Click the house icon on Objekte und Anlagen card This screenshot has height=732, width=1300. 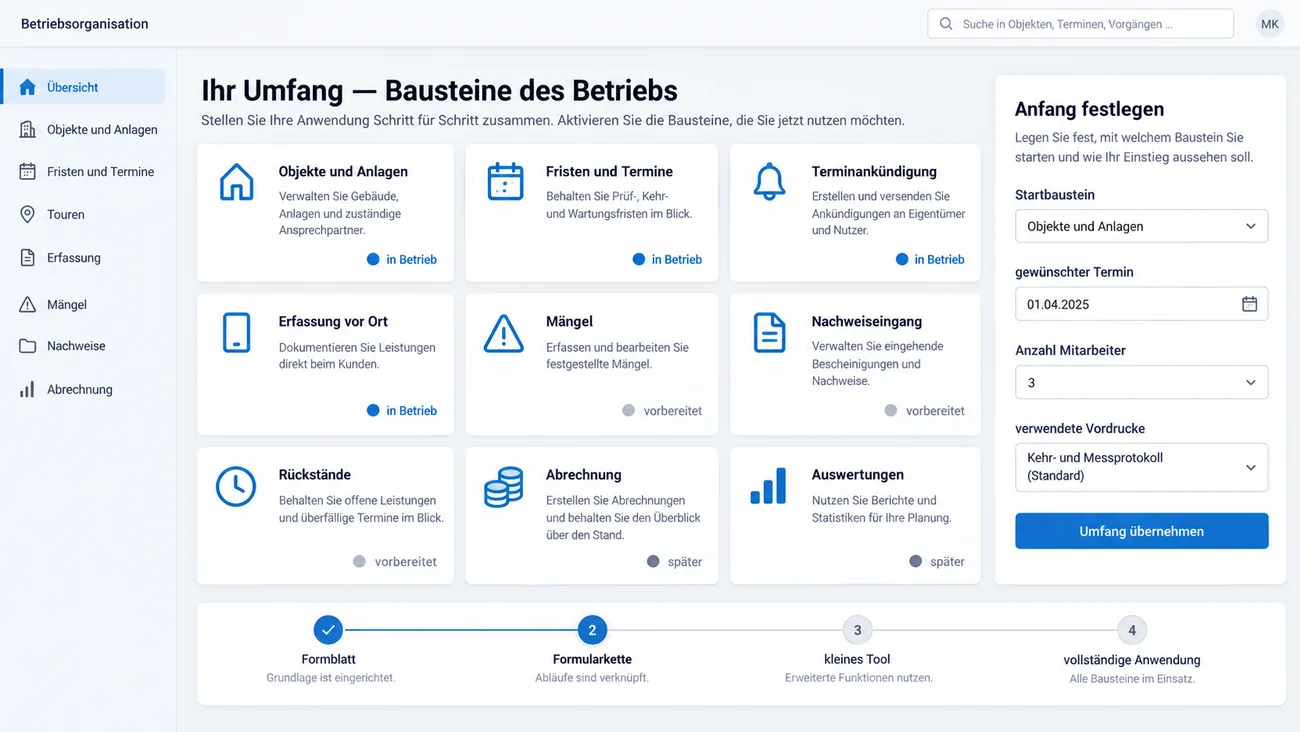coord(236,182)
